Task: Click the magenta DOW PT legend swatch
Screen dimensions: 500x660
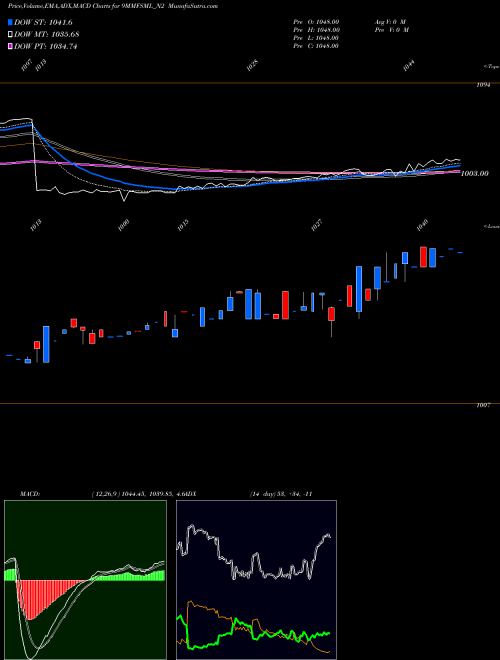Action: pos(10,46)
